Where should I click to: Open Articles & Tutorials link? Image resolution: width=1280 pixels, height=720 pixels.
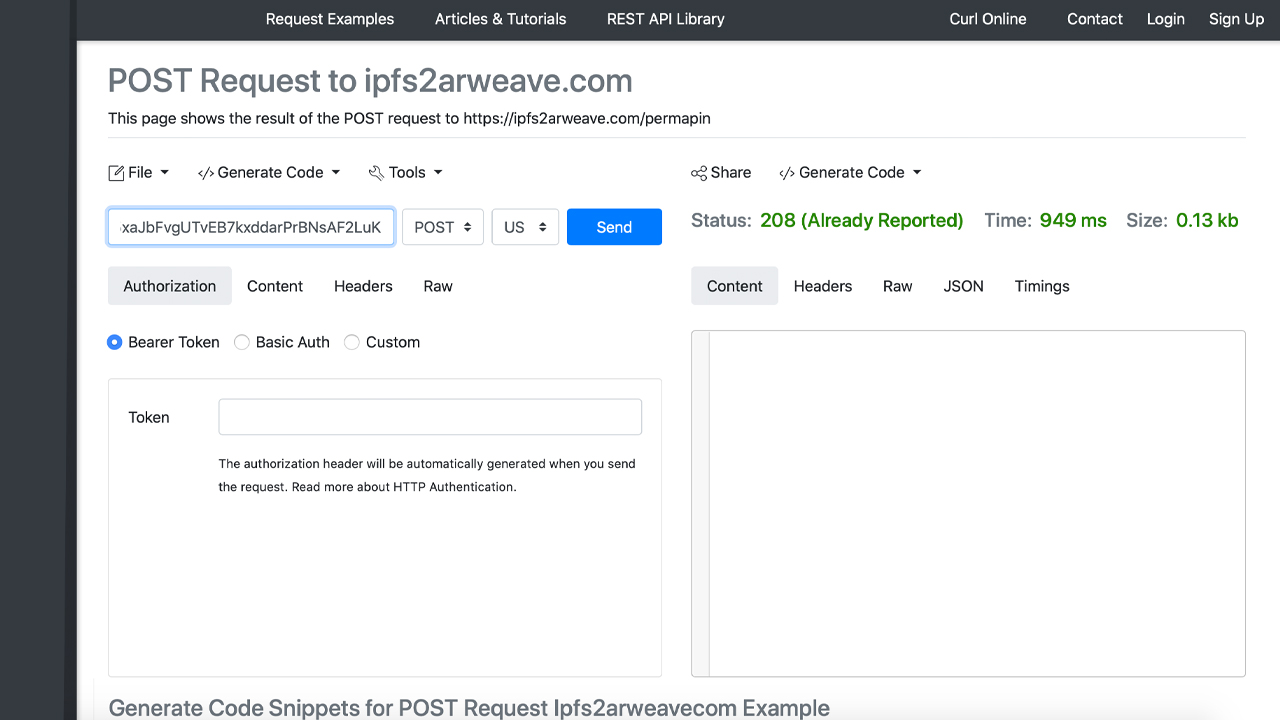(x=500, y=19)
